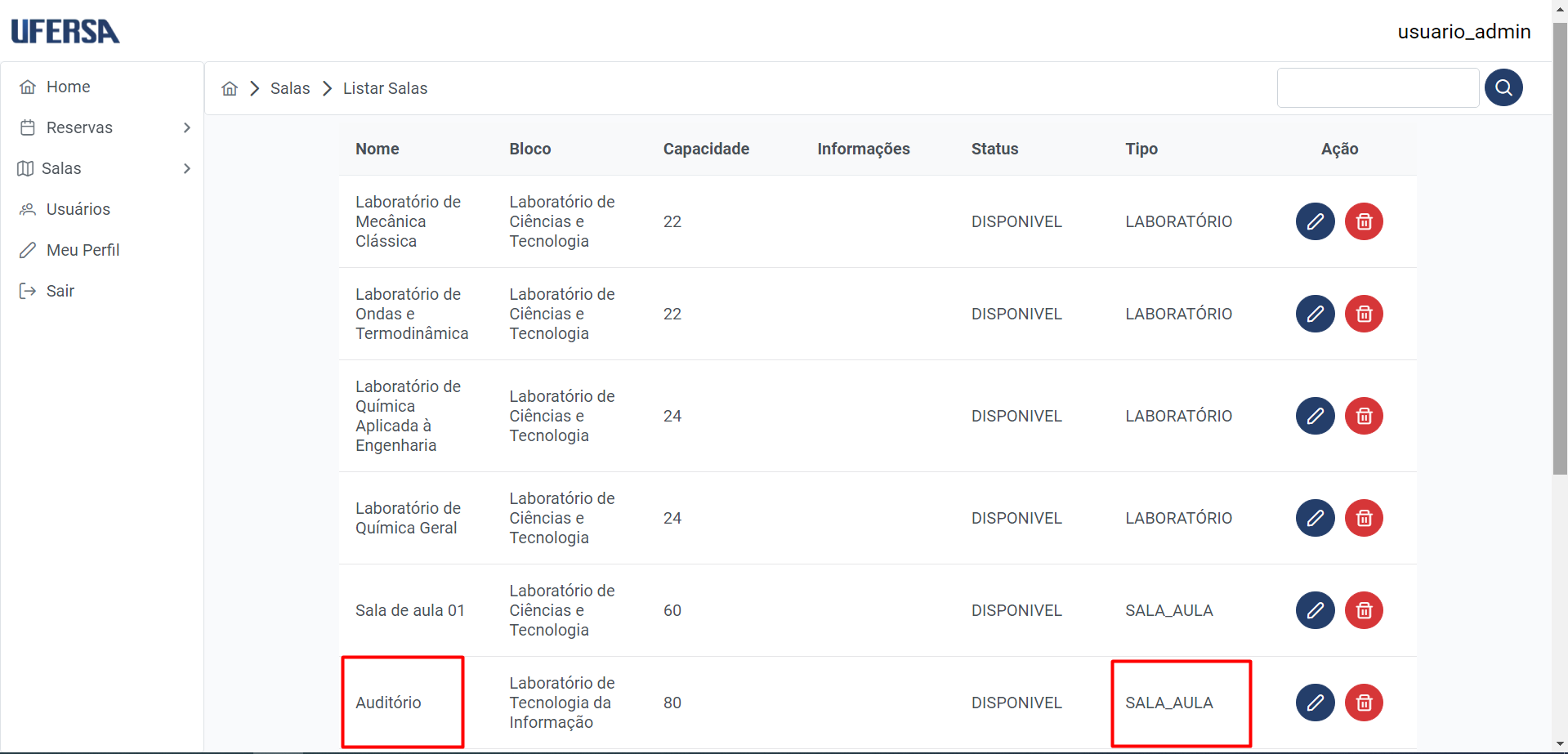This screenshot has height=754, width=1568.
Task: Delete the Laboratório de Química Geral row
Action: [x=1364, y=518]
